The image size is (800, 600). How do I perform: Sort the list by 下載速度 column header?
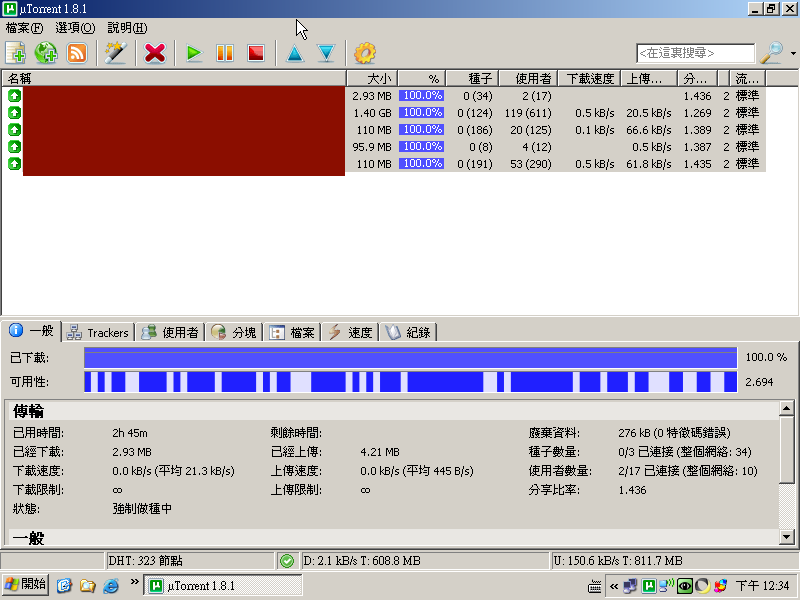(588, 78)
